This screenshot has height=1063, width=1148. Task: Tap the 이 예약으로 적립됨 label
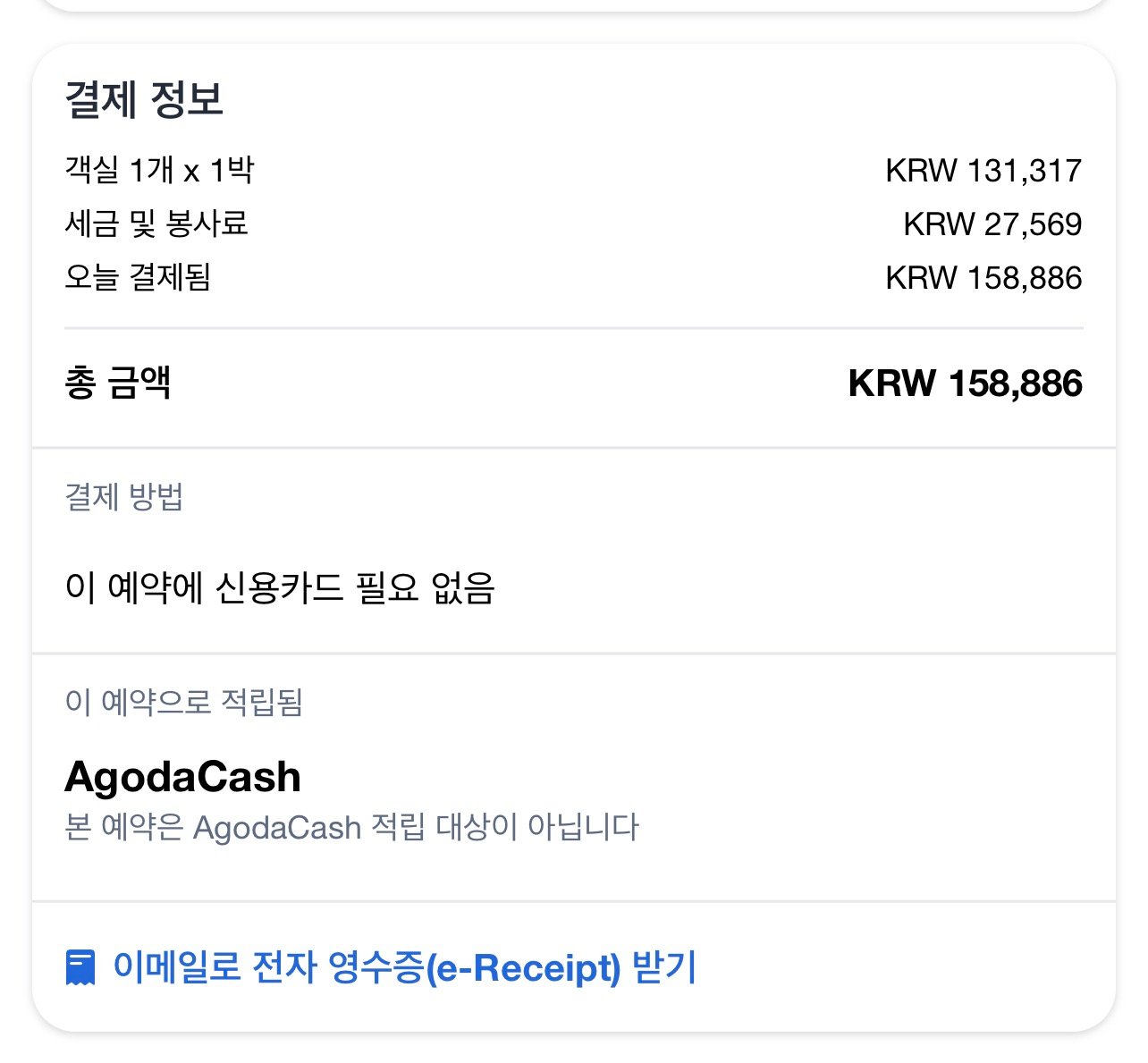[184, 702]
